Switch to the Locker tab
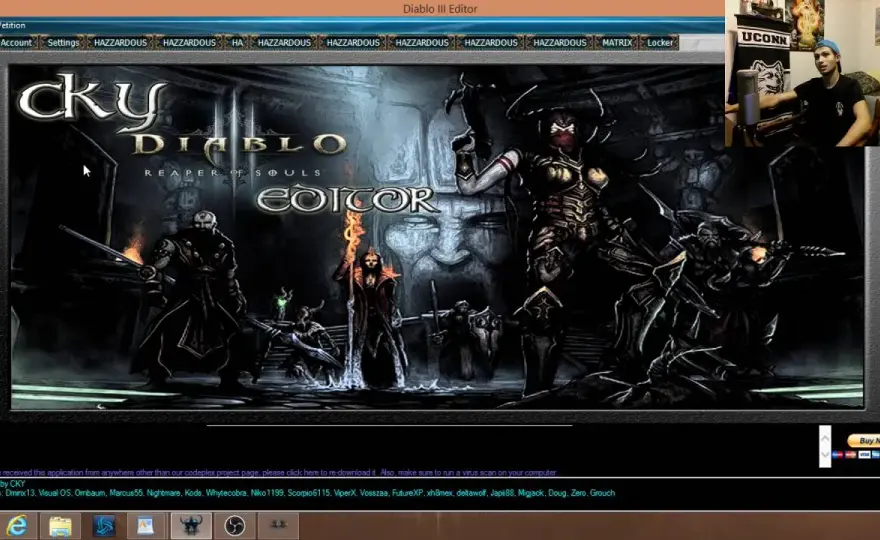The height and width of the screenshot is (540, 880). [x=659, y=43]
